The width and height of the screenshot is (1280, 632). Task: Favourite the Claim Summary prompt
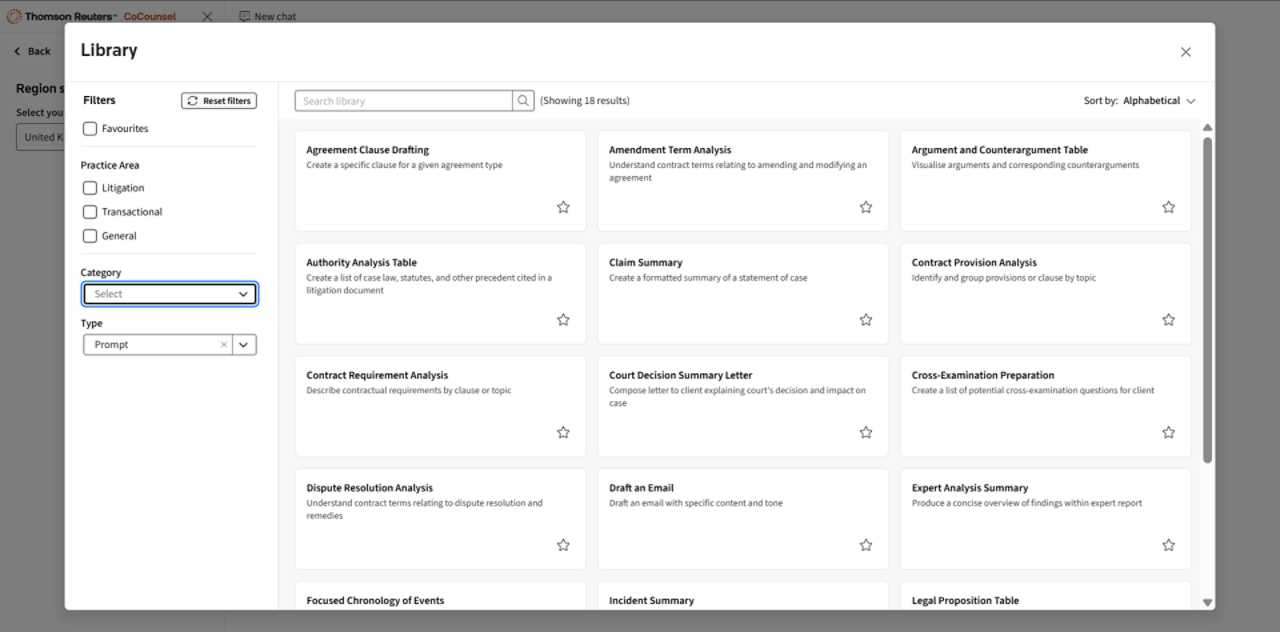pos(866,320)
